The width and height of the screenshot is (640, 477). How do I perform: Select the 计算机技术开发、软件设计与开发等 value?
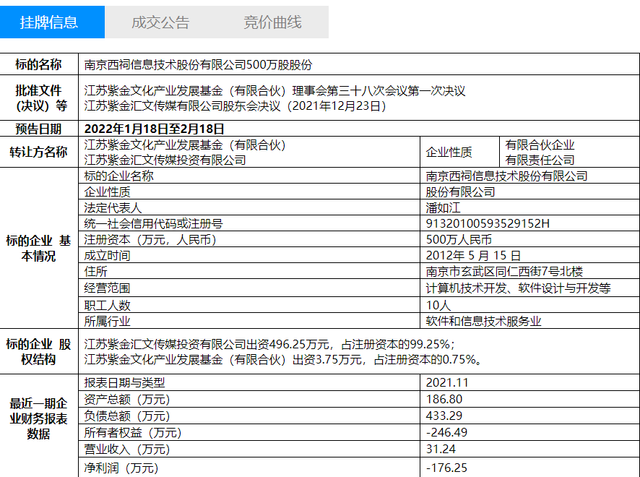point(518,288)
